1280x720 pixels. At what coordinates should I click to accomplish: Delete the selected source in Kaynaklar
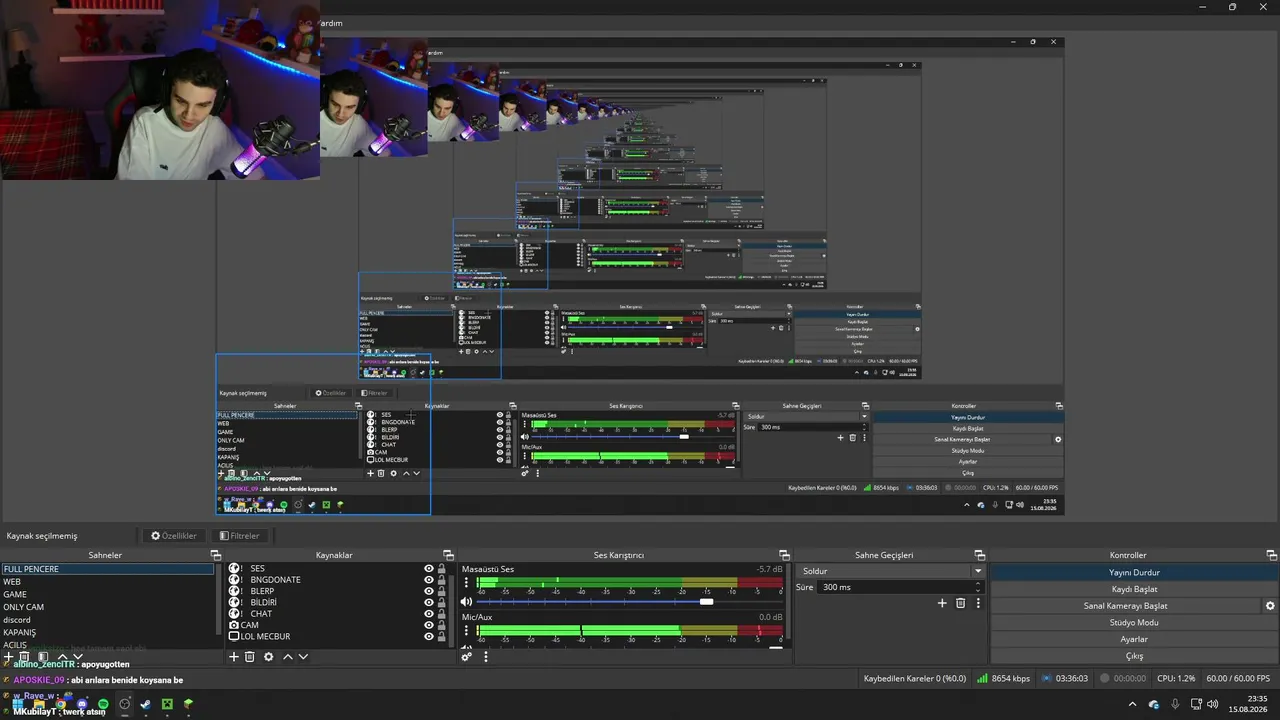click(250, 657)
